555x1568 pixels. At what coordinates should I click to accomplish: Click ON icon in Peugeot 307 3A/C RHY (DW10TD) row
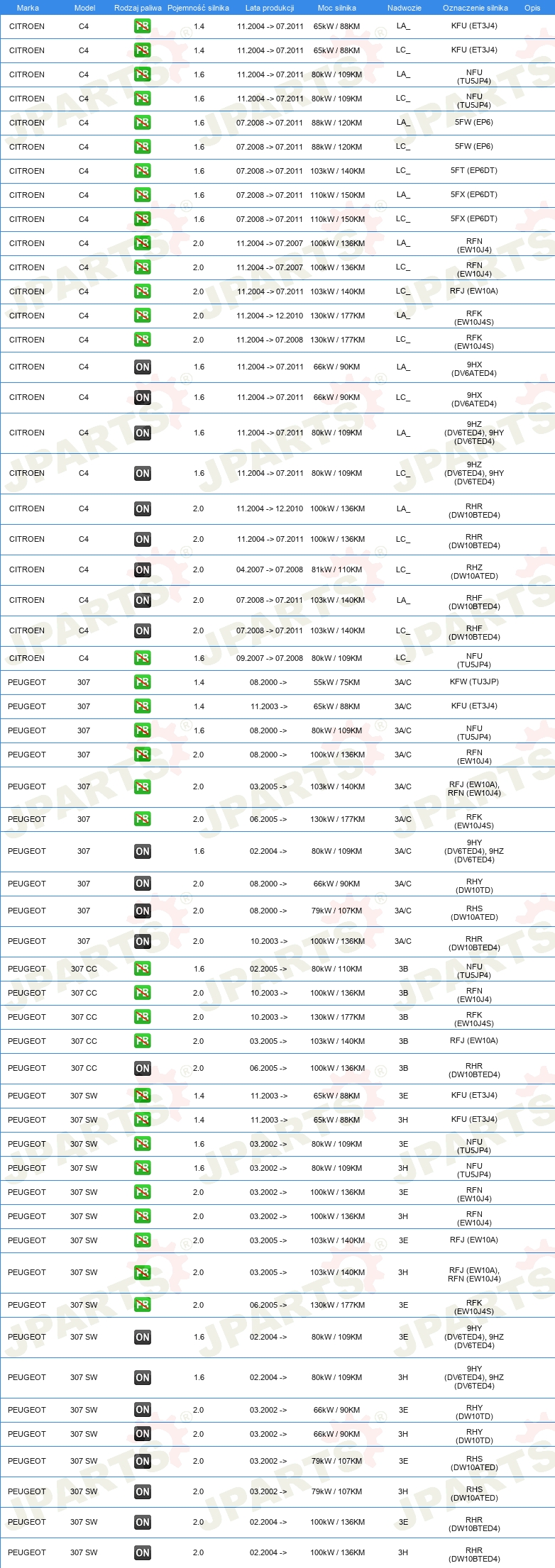click(x=142, y=884)
